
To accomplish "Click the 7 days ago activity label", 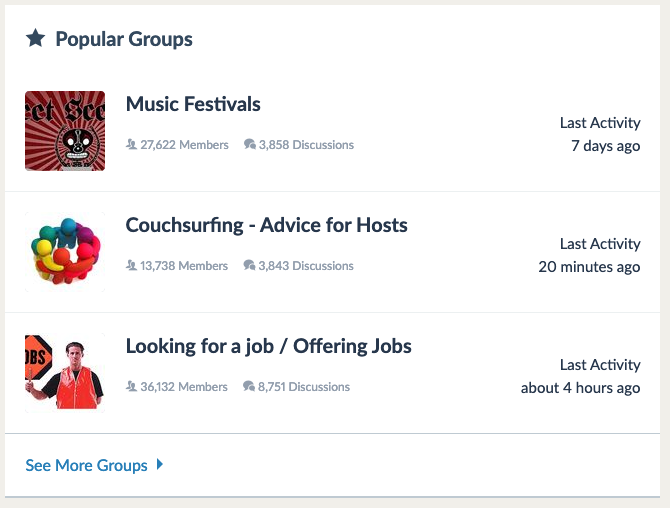I will (605, 146).
